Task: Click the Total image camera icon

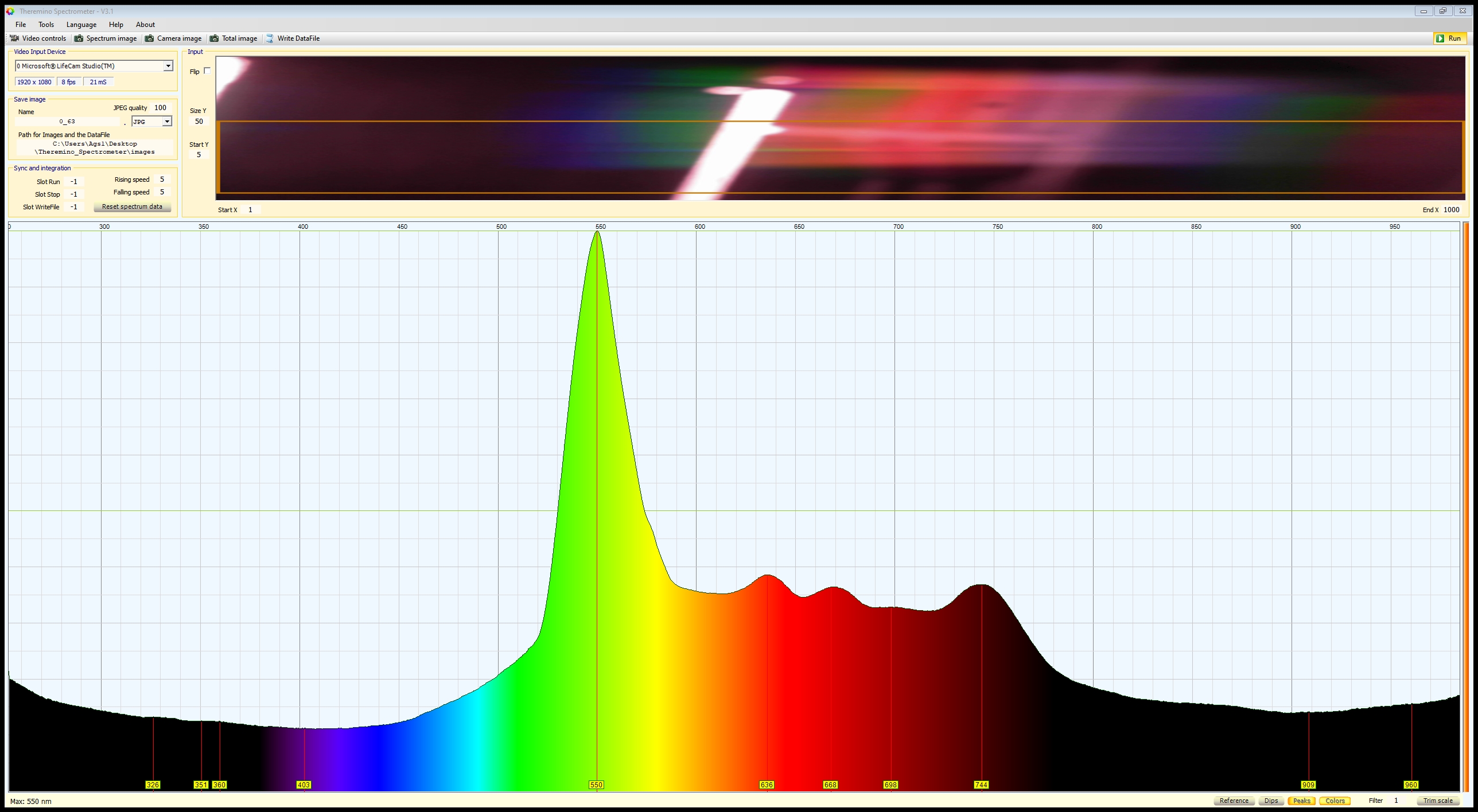Action: (x=214, y=38)
